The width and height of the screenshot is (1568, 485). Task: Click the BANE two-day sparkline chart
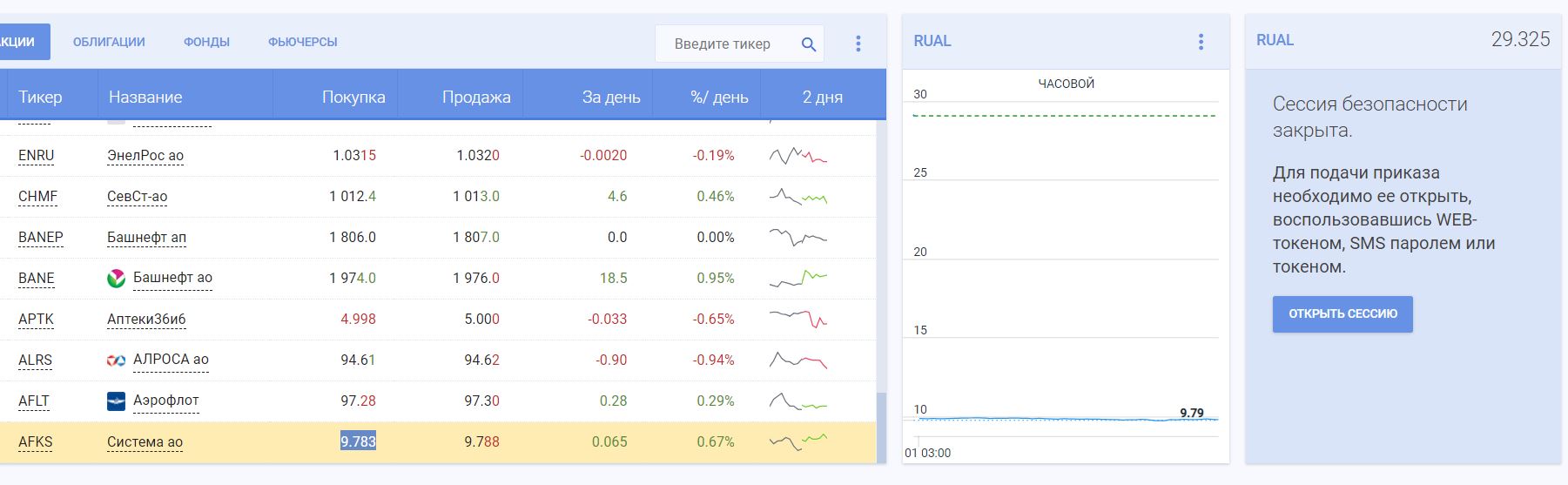(x=798, y=279)
